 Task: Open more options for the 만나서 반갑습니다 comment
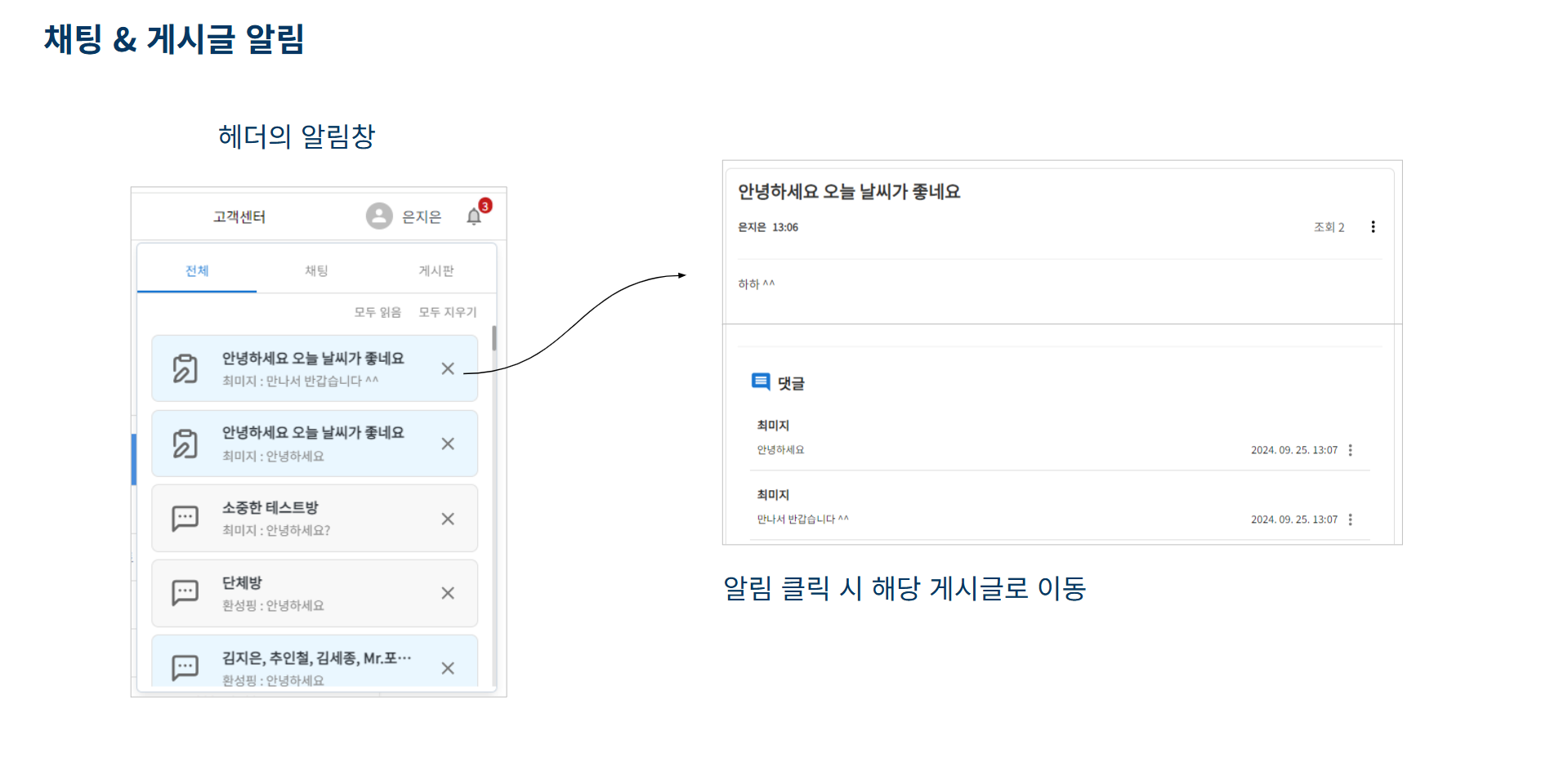1350,520
